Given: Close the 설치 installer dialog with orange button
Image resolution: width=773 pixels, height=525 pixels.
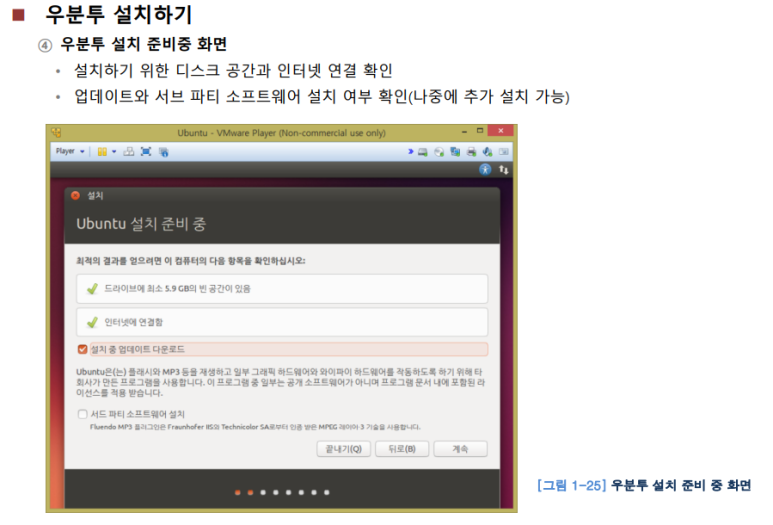Looking at the screenshot, I should [75, 195].
